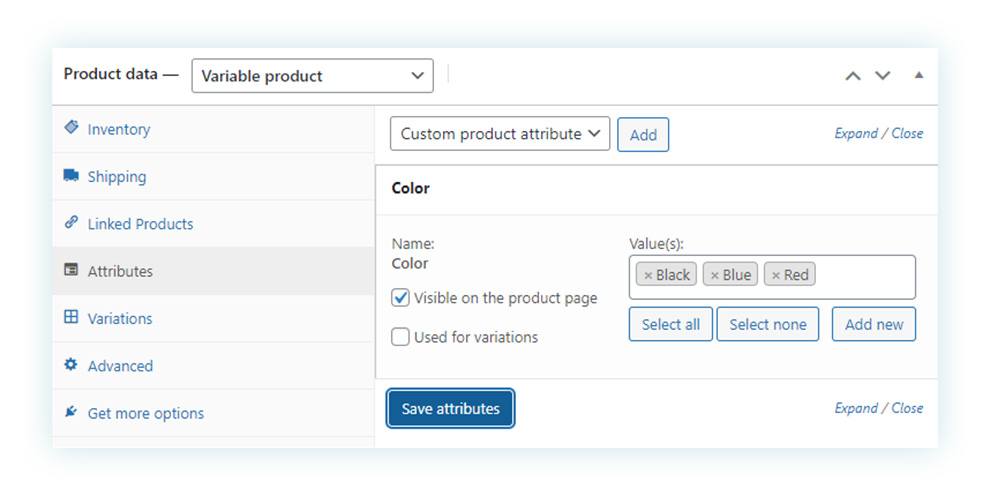
Task: Switch to Linked Products tab
Action: pyautogui.click(x=213, y=224)
